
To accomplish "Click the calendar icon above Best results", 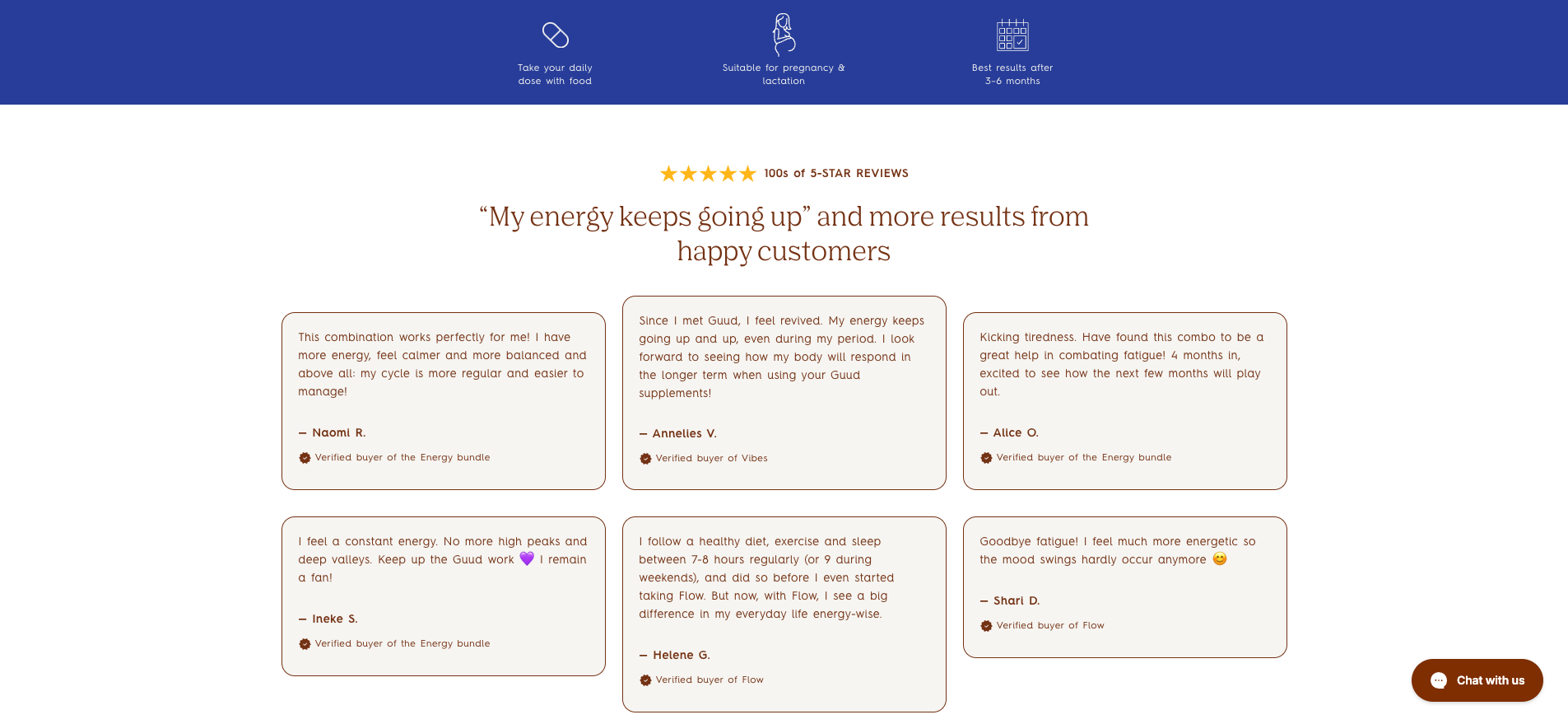I will (x=1012, y=35).
